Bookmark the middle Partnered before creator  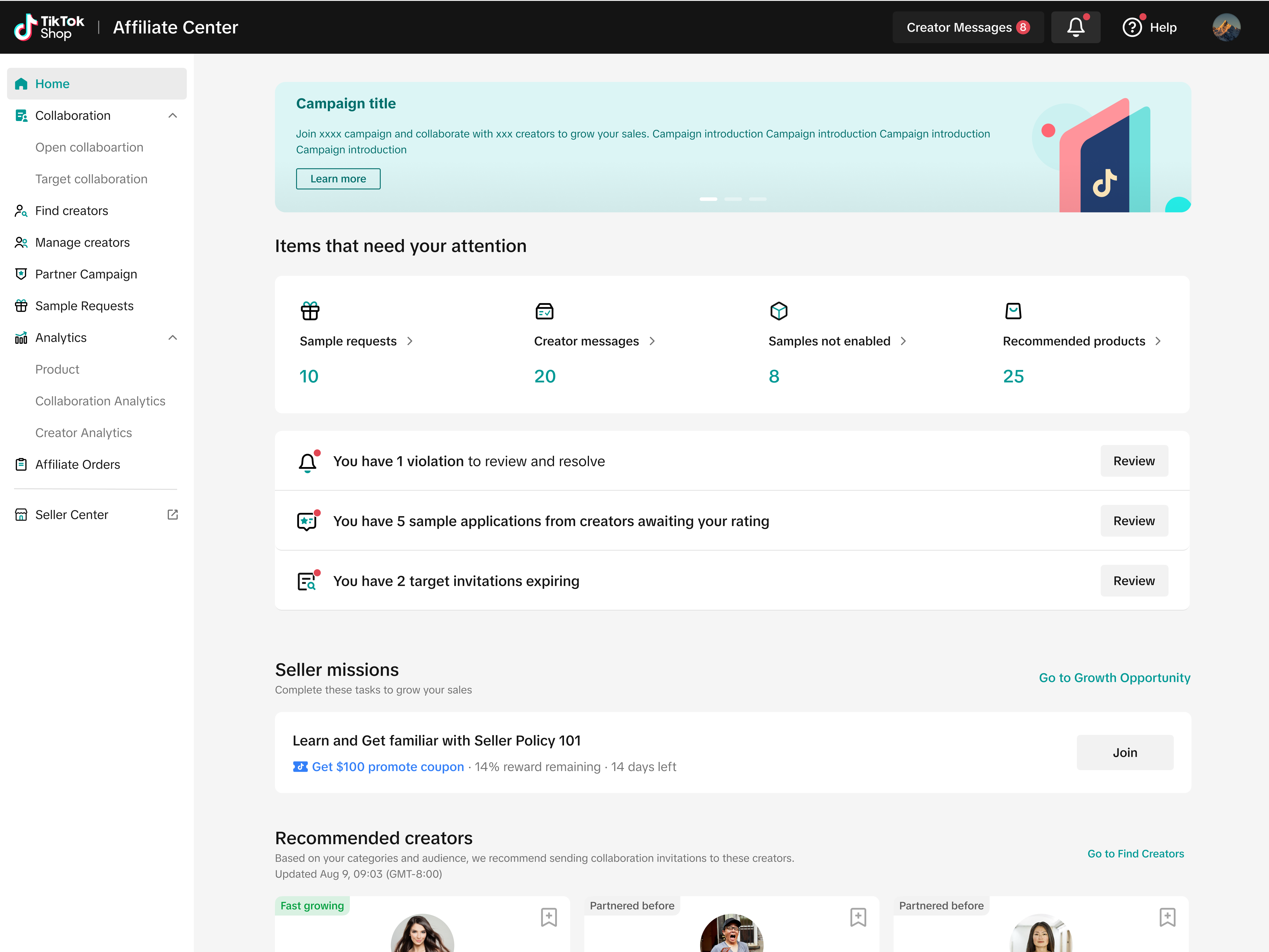coord(858,917)
